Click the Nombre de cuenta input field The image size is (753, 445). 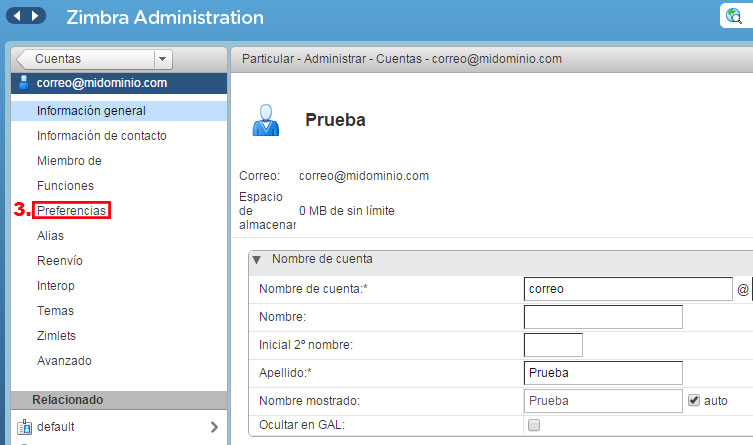coord(628,289)
